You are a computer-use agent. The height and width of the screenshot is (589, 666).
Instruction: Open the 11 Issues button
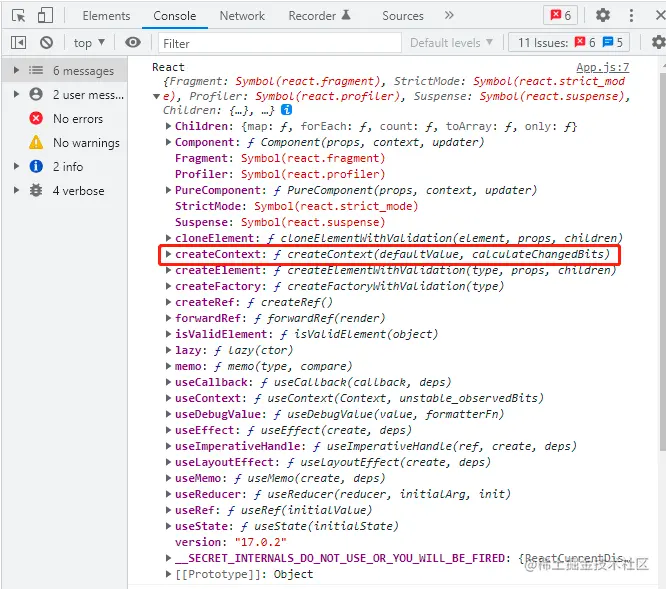(x=569, y=42)
